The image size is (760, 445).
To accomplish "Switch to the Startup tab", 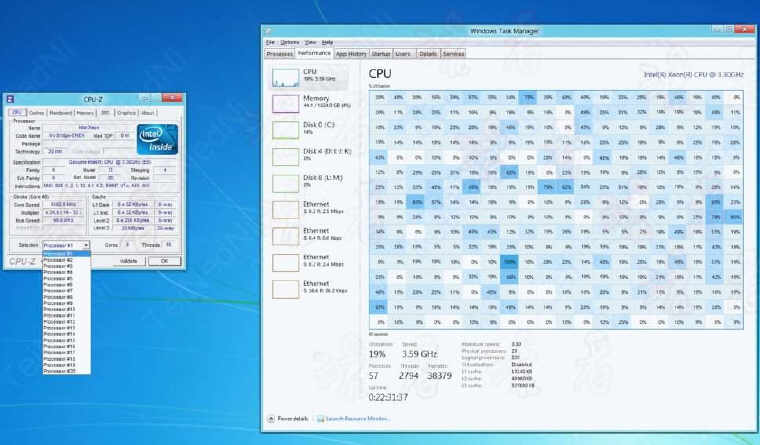I will coord(381,54).
